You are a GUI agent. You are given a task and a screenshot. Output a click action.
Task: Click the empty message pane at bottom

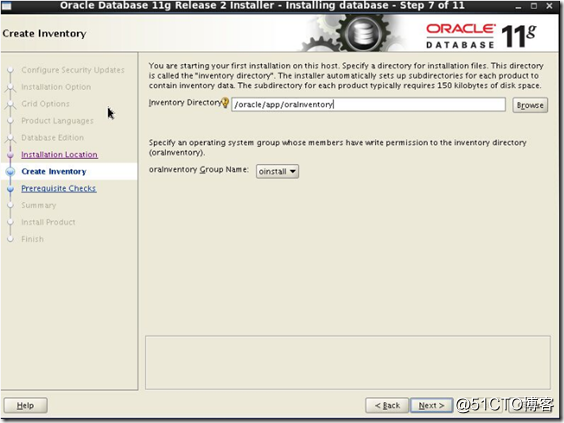pos(348,363)
